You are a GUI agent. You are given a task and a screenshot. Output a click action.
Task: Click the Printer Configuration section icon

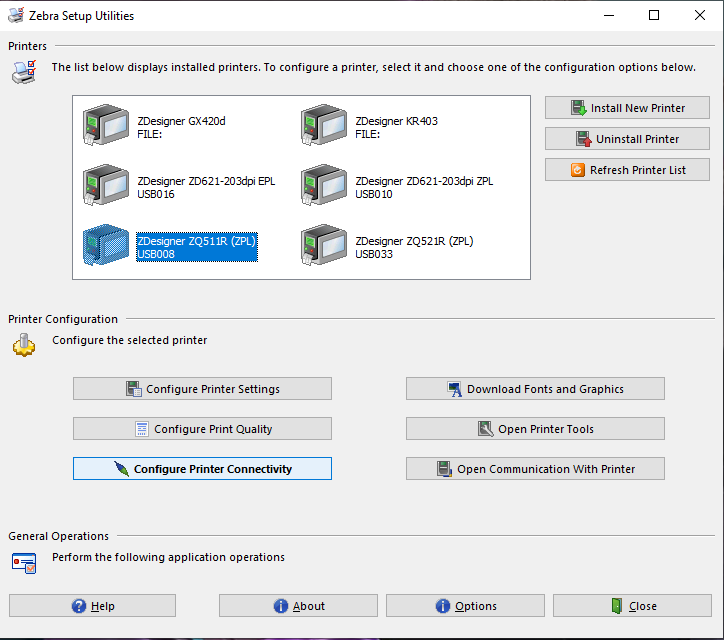pos(24,345)
